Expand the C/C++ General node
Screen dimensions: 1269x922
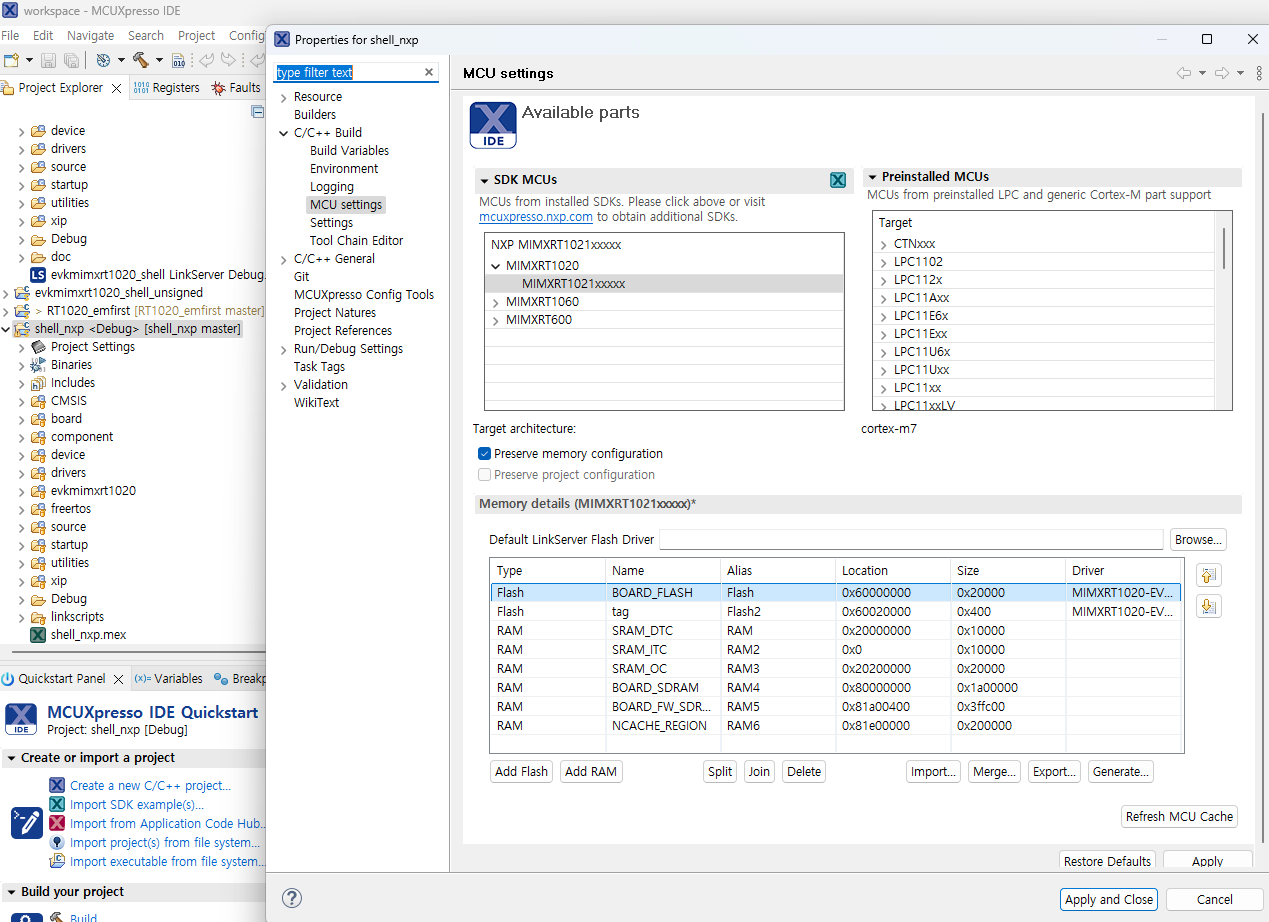pos(284,259)
